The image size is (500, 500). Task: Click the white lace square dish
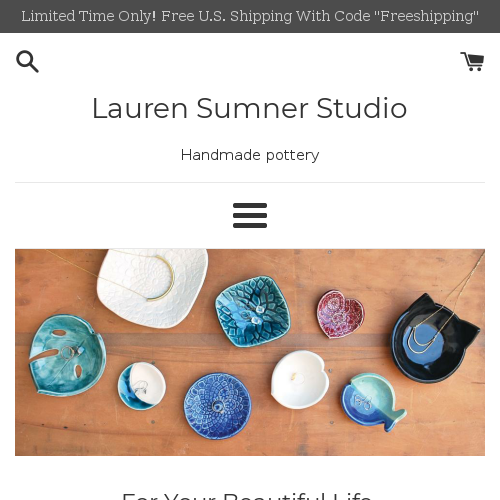click(x=152, y=288)
